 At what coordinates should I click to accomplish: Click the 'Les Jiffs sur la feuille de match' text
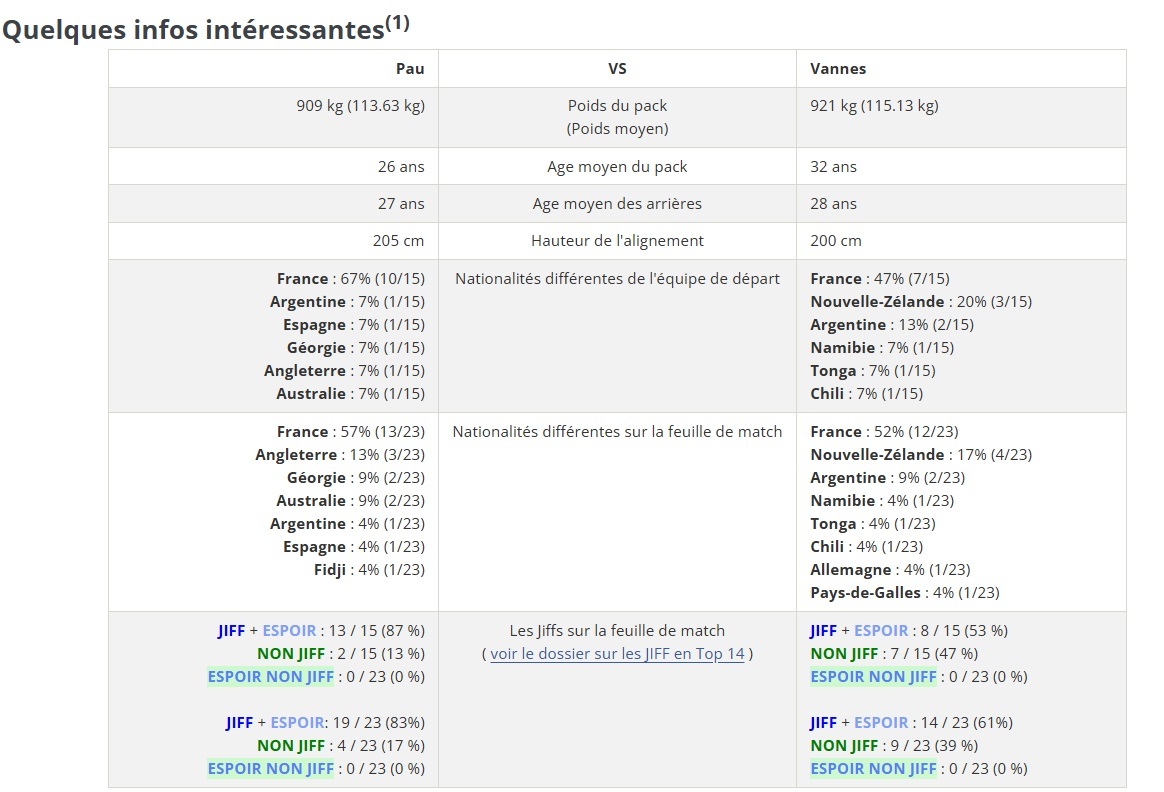pyautogui.click(x=617, y=631)
